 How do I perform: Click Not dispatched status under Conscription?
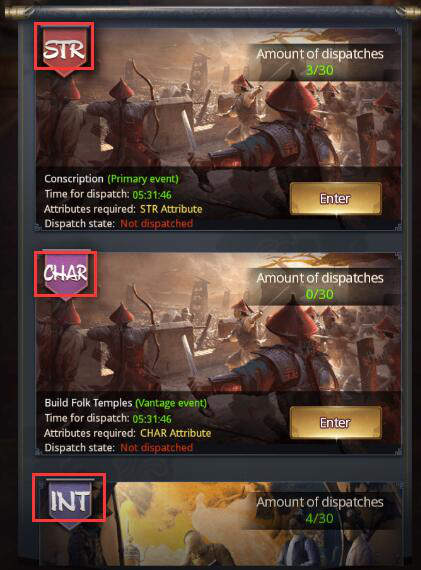click(156, 224)
